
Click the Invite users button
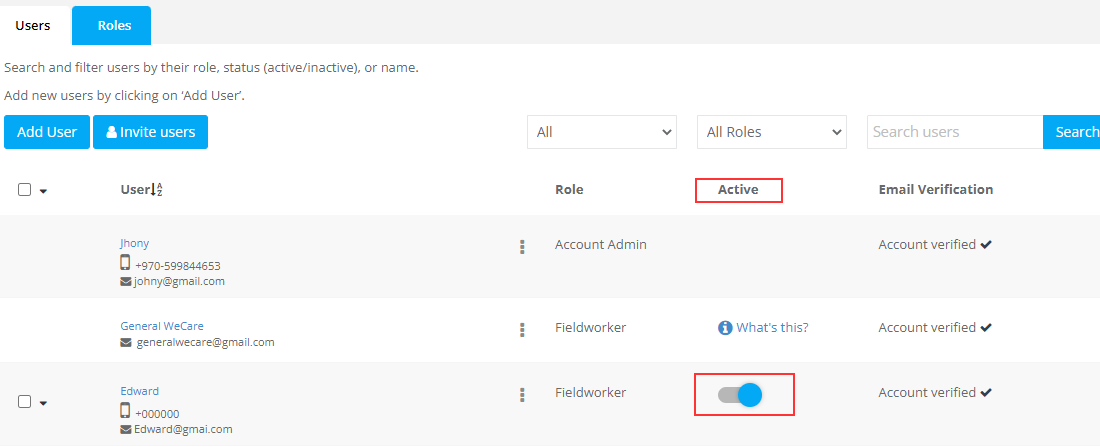point(150,132)
